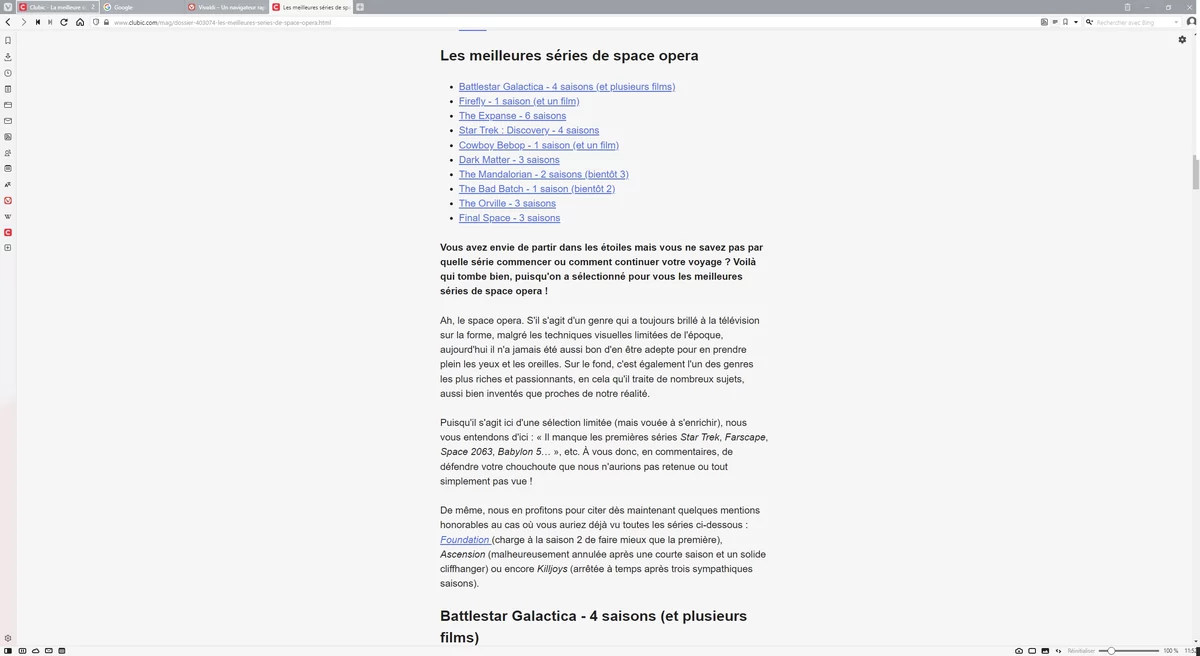Click the translate page icon in address bar
Viewport: 1200px width, 656px height.
(x=1044, y=22)
